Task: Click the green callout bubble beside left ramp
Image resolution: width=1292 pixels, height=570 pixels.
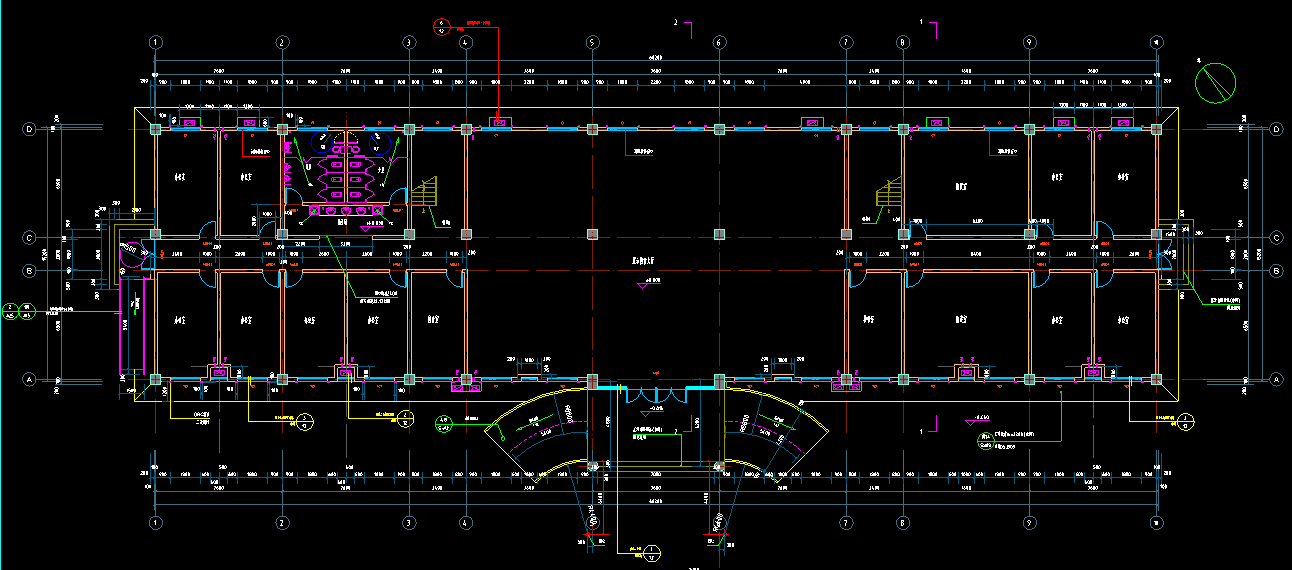Action: [443, 424]
